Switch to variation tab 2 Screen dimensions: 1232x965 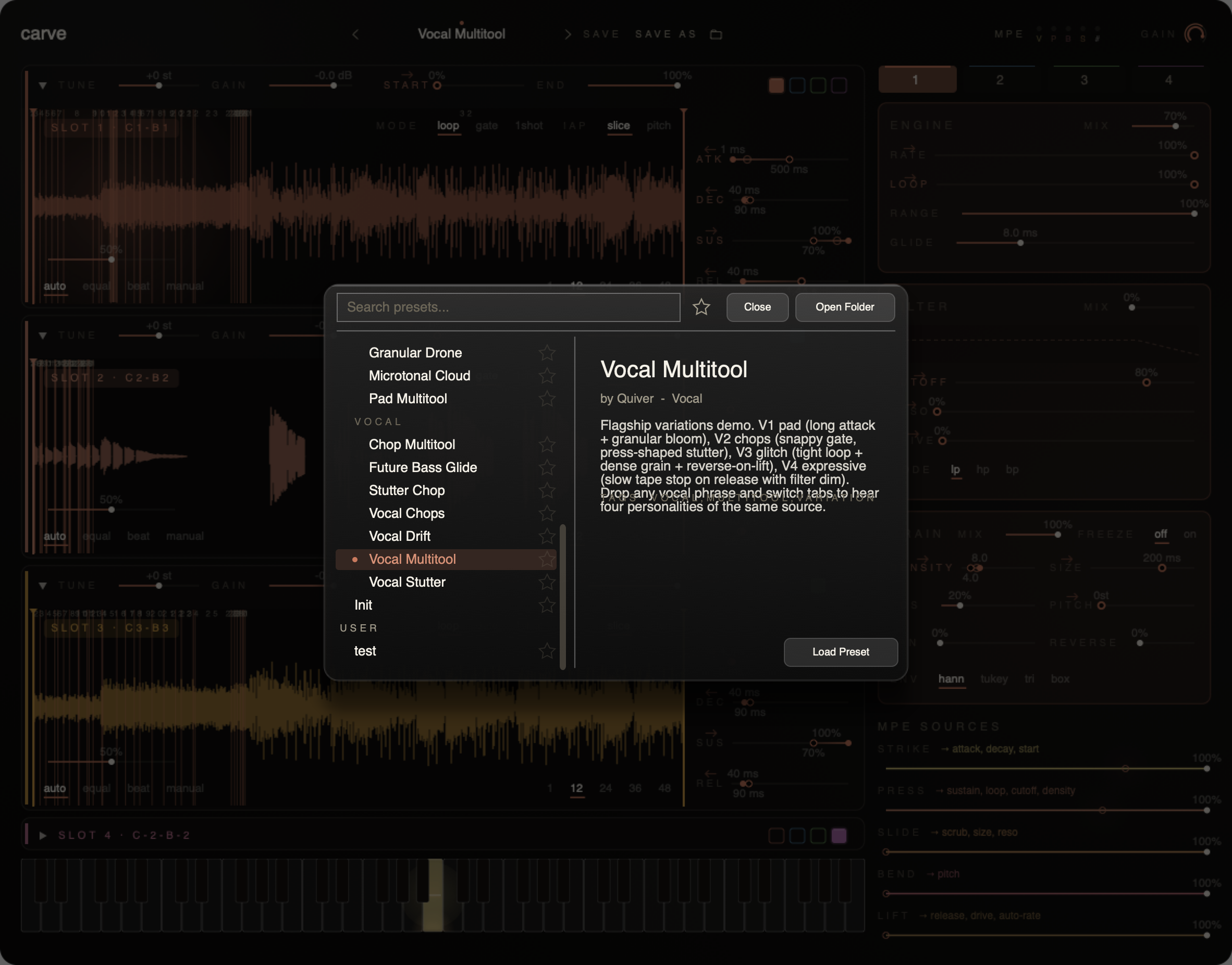[x=1000, y=79]
